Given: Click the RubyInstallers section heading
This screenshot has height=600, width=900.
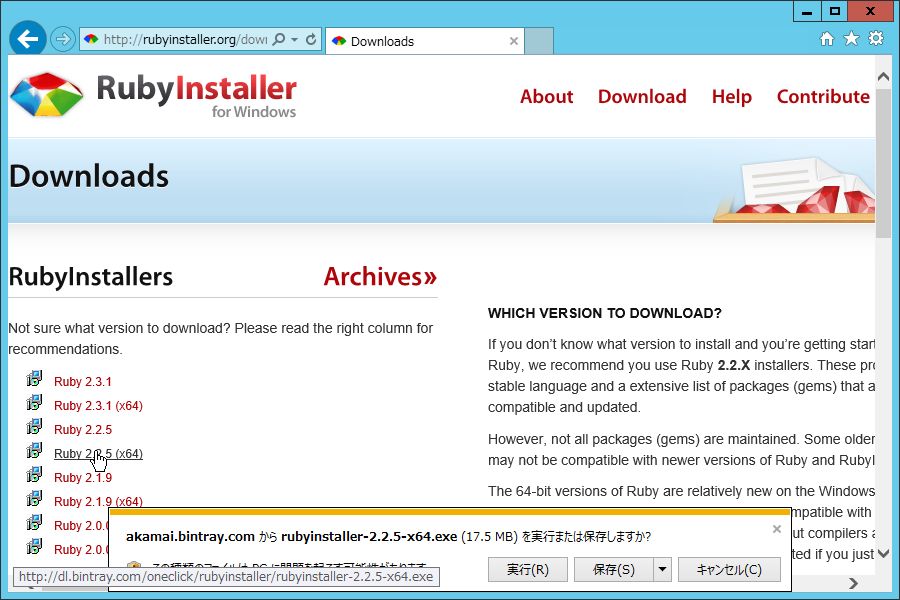Looking at the screenshot, I should coord(91,277).
